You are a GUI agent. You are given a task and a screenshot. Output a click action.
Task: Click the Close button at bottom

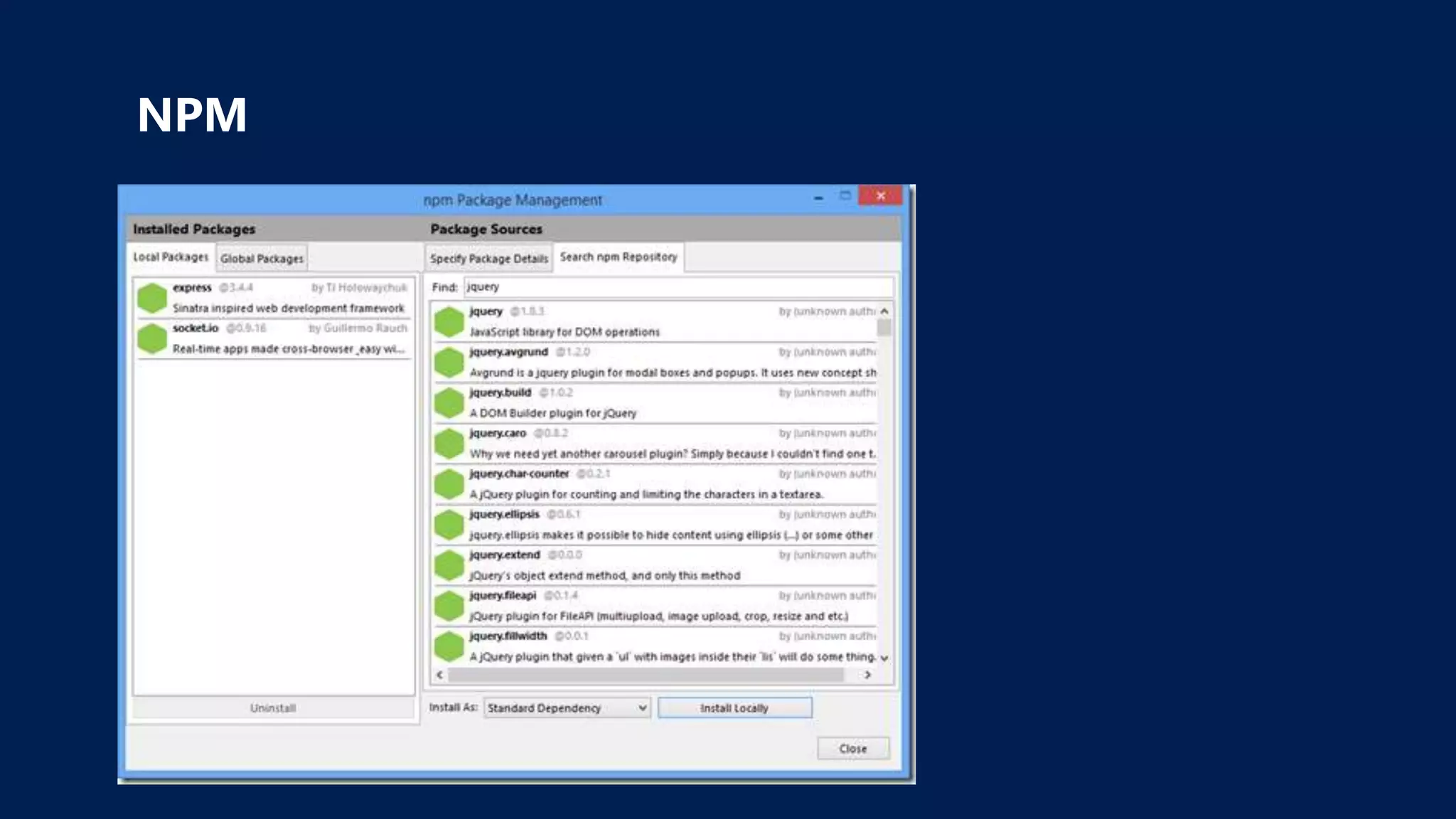tap(852, 749)
